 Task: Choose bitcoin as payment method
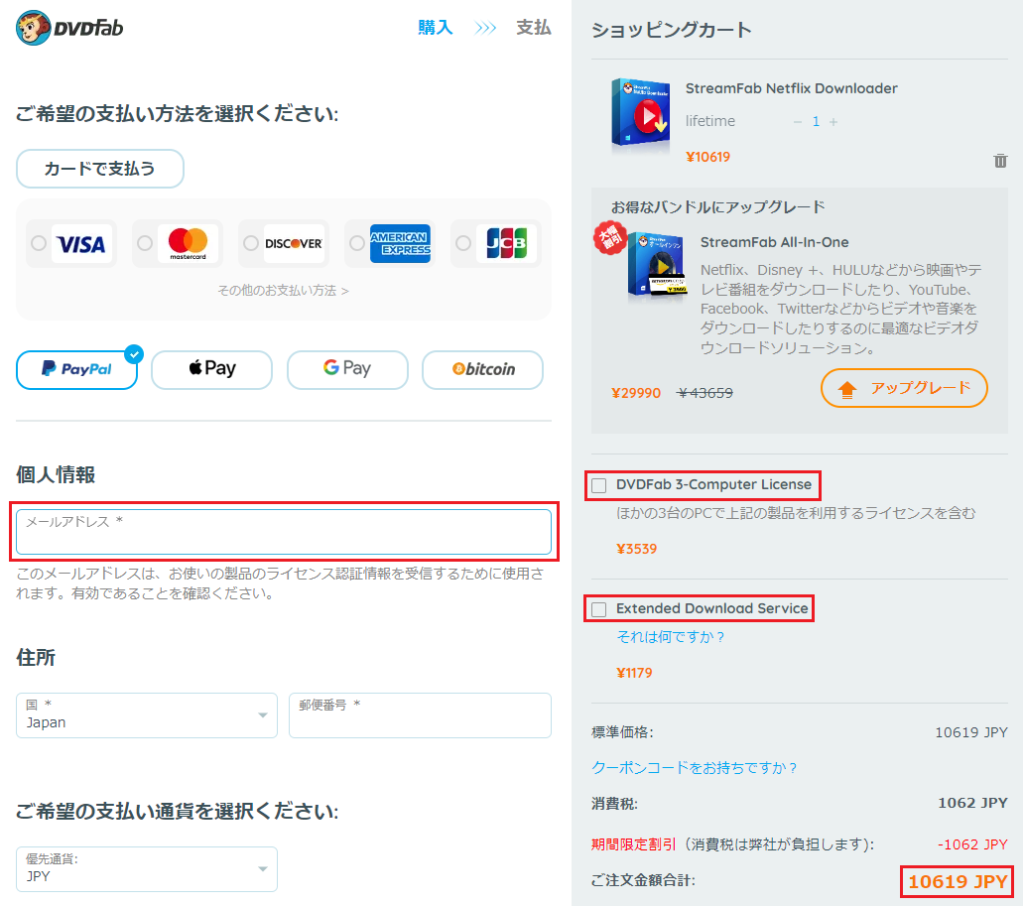483,370
